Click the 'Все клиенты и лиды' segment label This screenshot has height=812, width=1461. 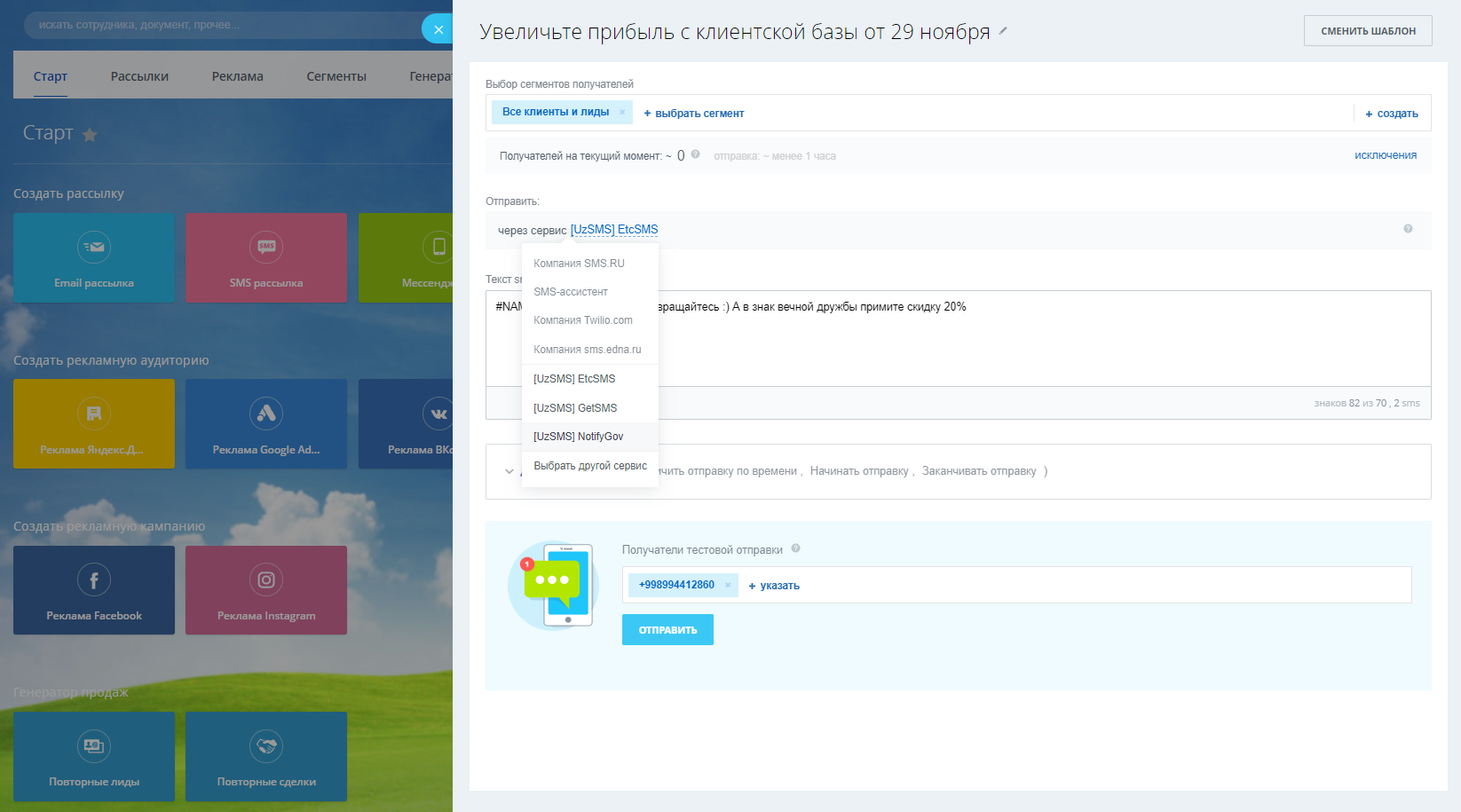tap(556, 112)
